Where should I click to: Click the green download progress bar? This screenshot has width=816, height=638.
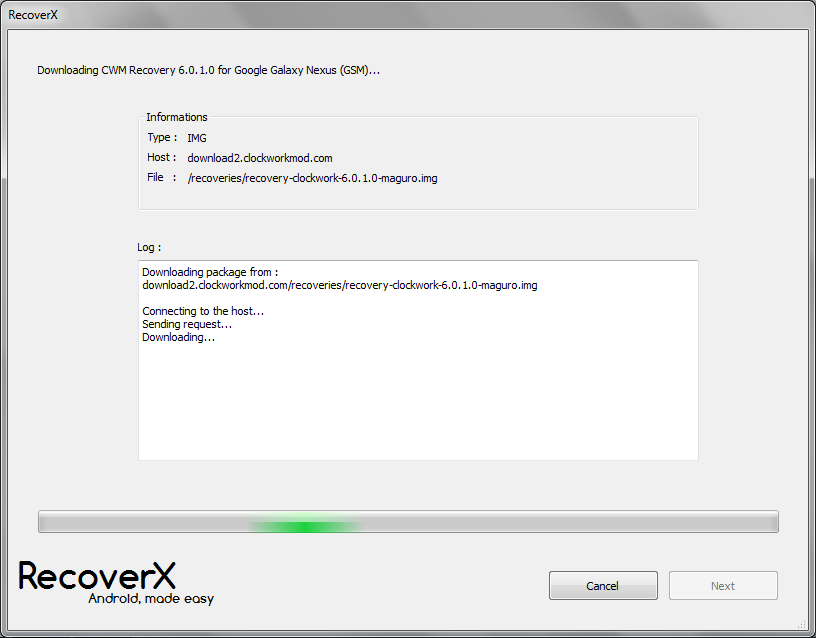tap(408, 522)
